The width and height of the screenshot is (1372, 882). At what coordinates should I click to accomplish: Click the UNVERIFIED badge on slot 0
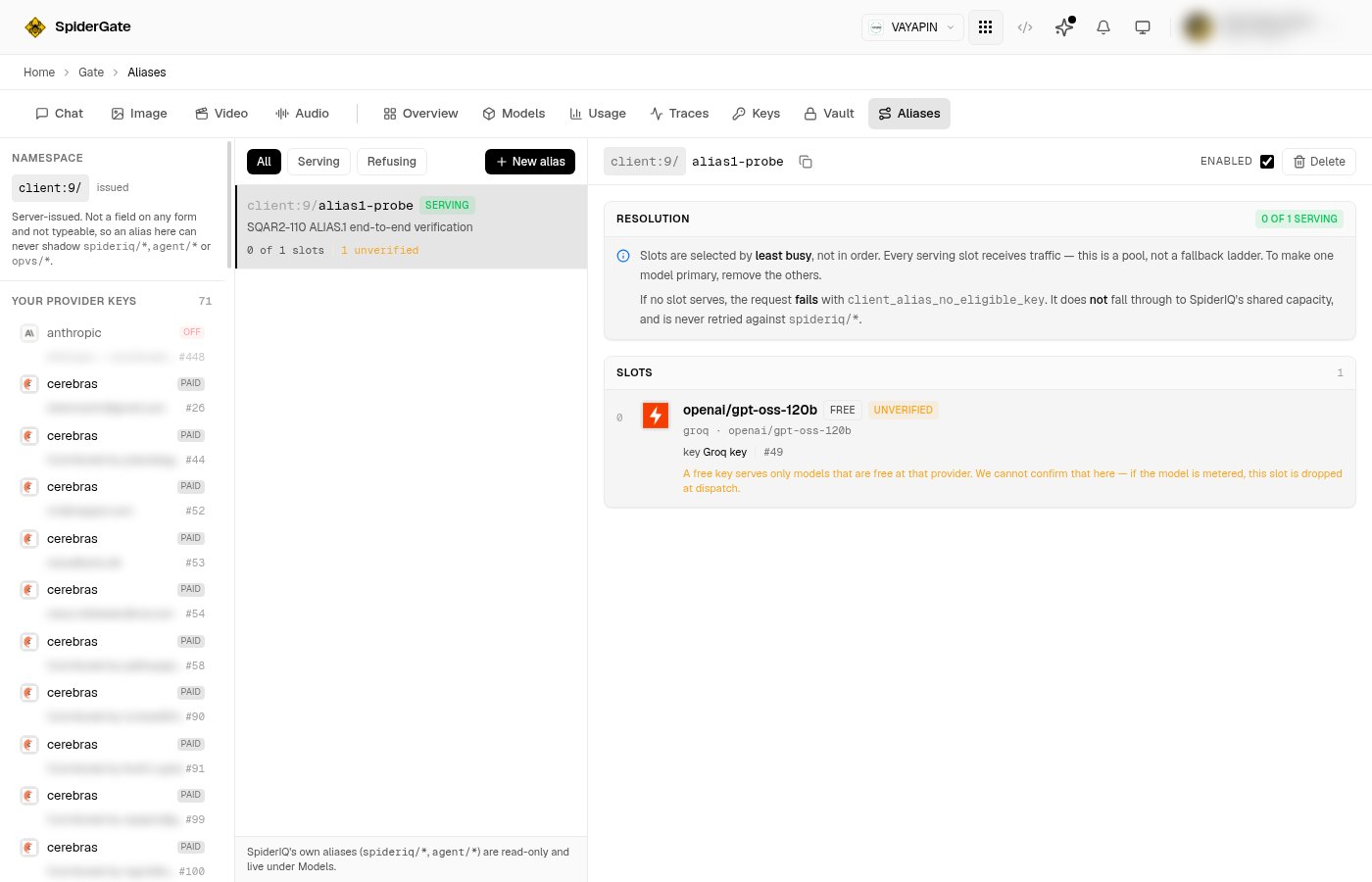(904, 411)
